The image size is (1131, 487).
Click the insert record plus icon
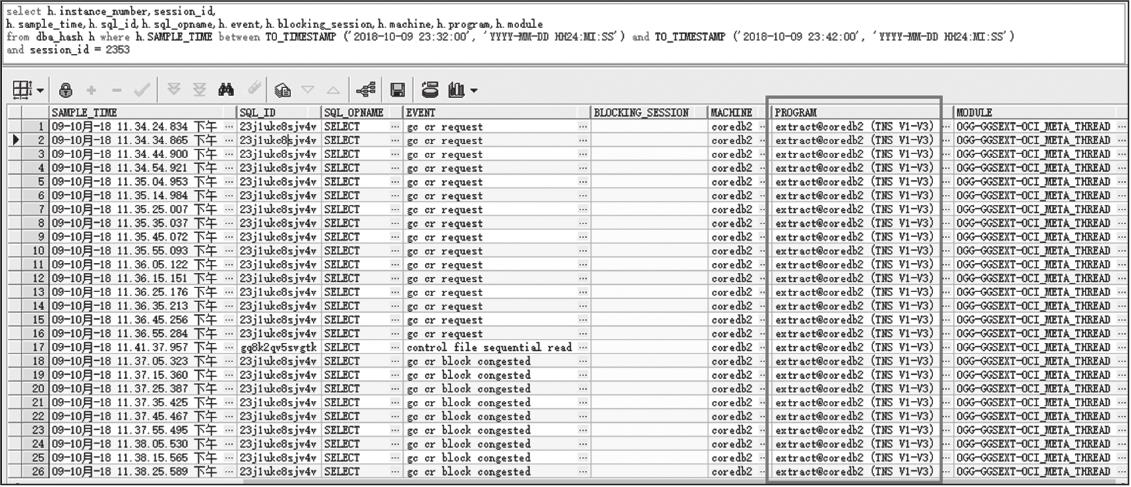point(92,90)
